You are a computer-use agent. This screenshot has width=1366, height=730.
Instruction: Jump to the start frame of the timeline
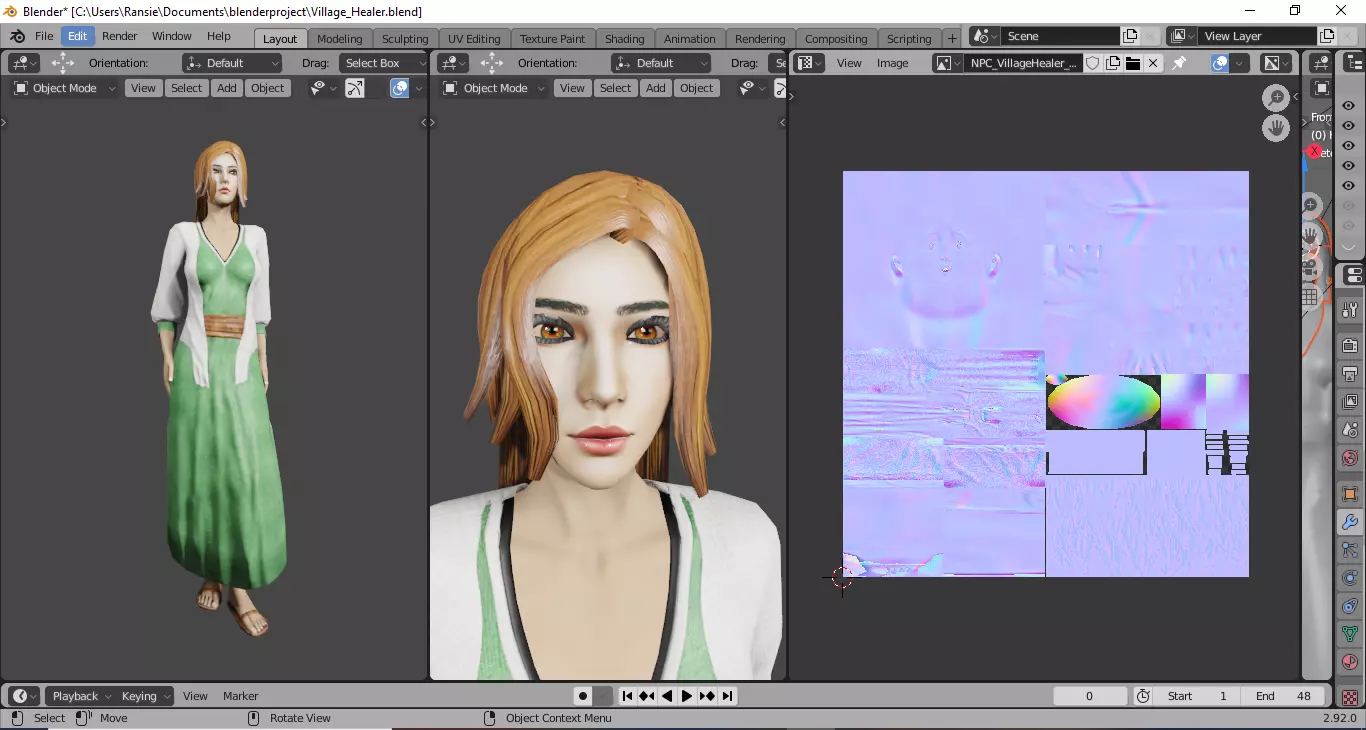click(x=627, y=696)
